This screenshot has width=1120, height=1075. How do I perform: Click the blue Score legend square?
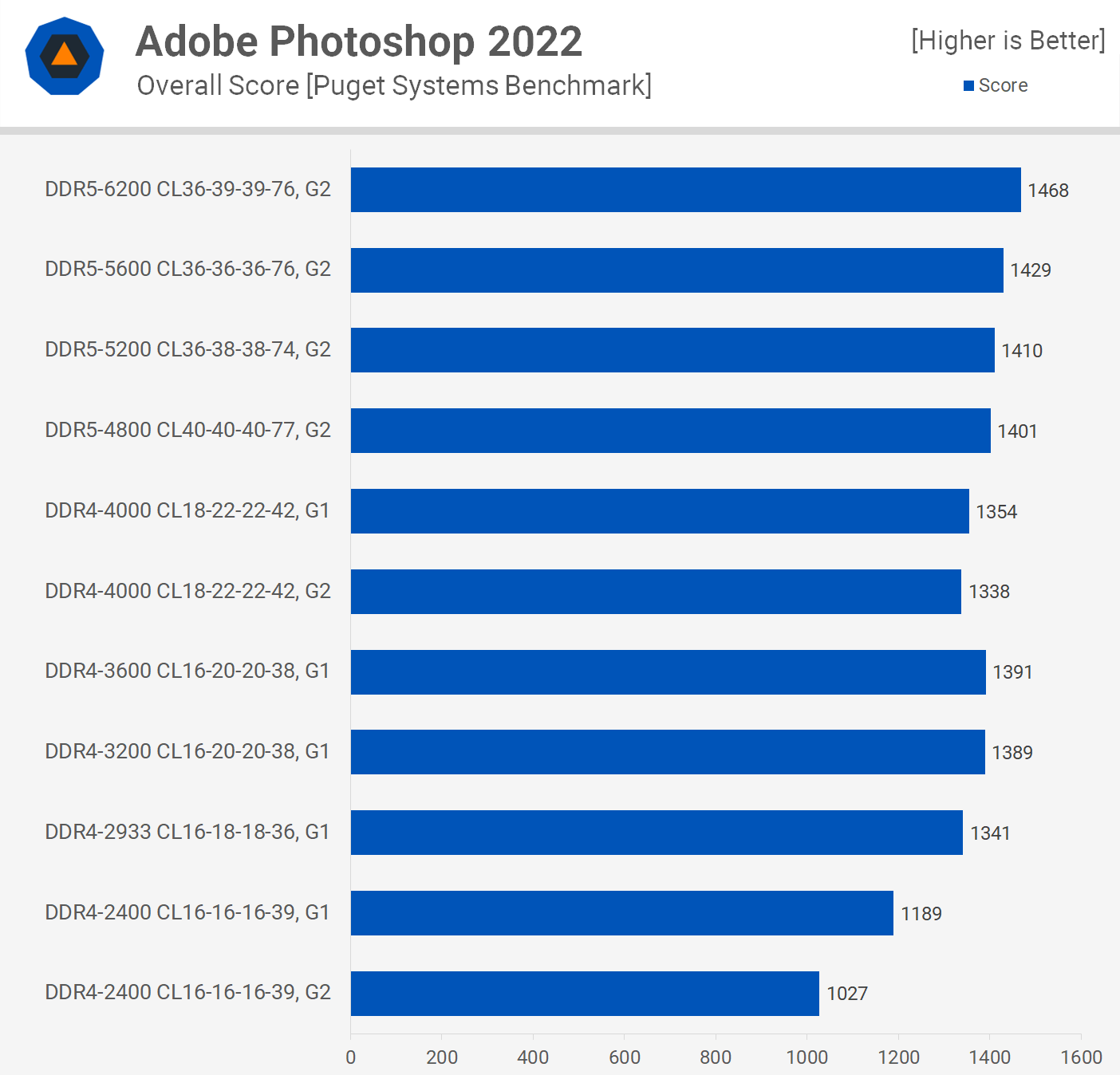tap(968, 85)
